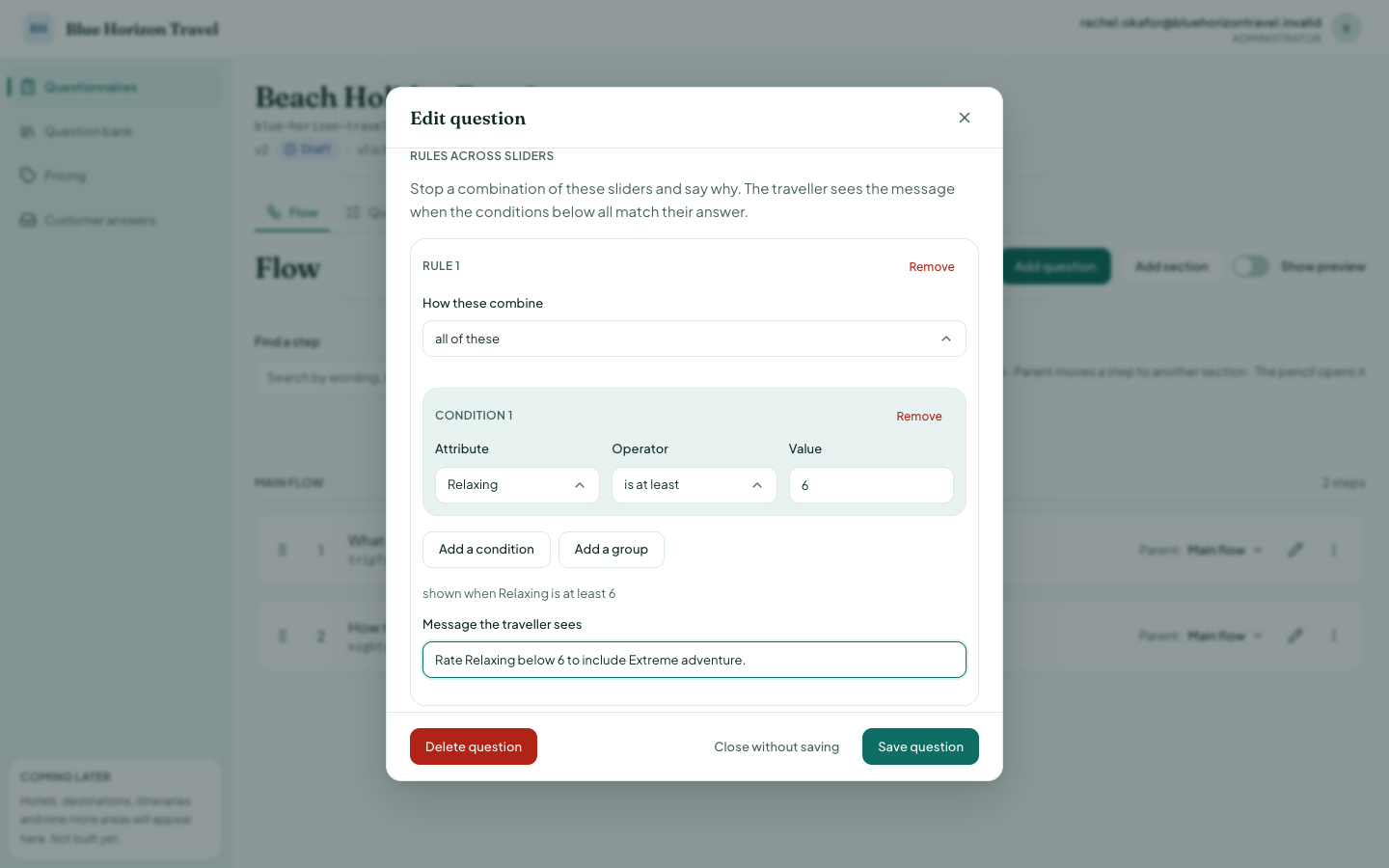The width and height of the screenshot is (1389, 868).
Task: Open the three-dot menu for step 2
Action: click(1334, 636)
